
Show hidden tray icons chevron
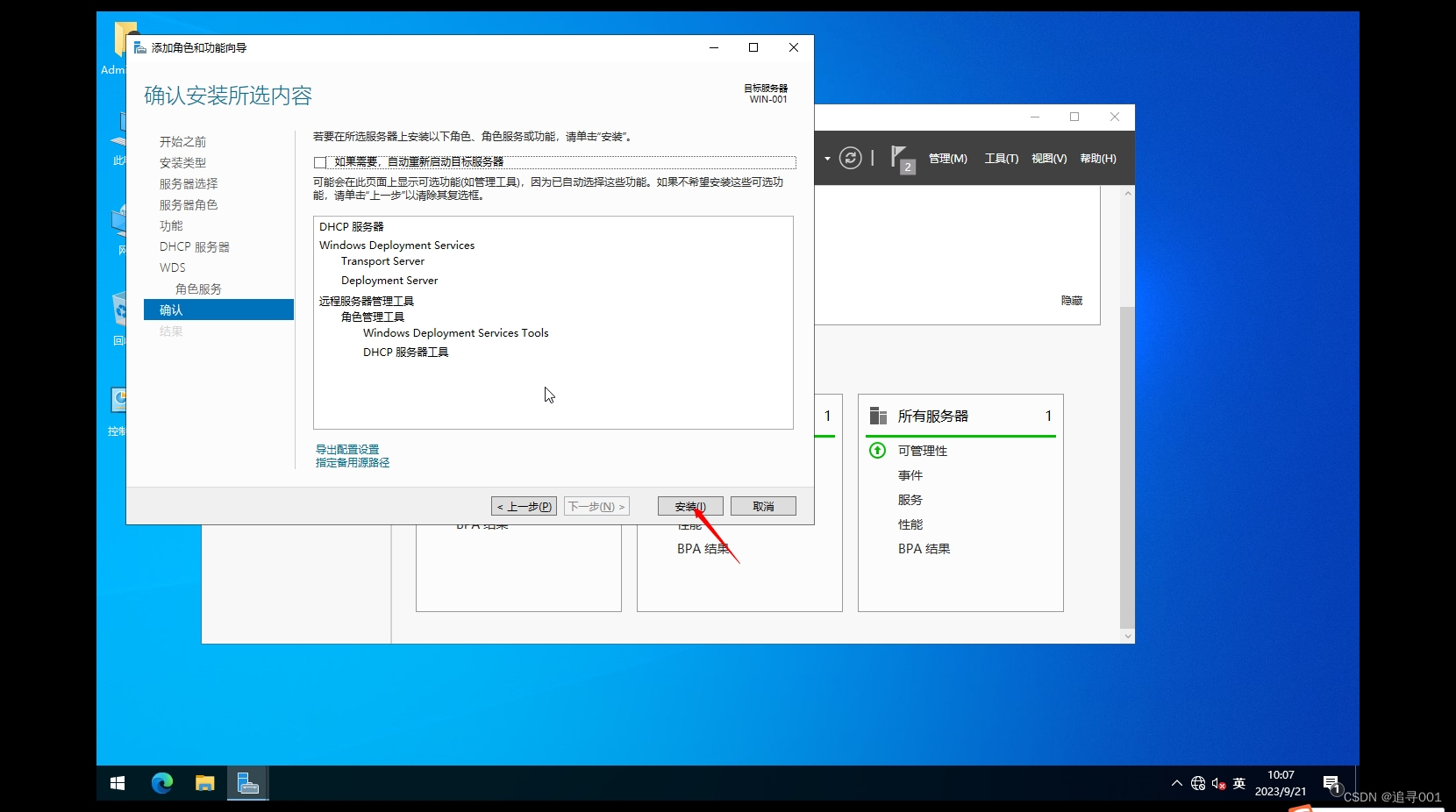[x=1177, y=783]
